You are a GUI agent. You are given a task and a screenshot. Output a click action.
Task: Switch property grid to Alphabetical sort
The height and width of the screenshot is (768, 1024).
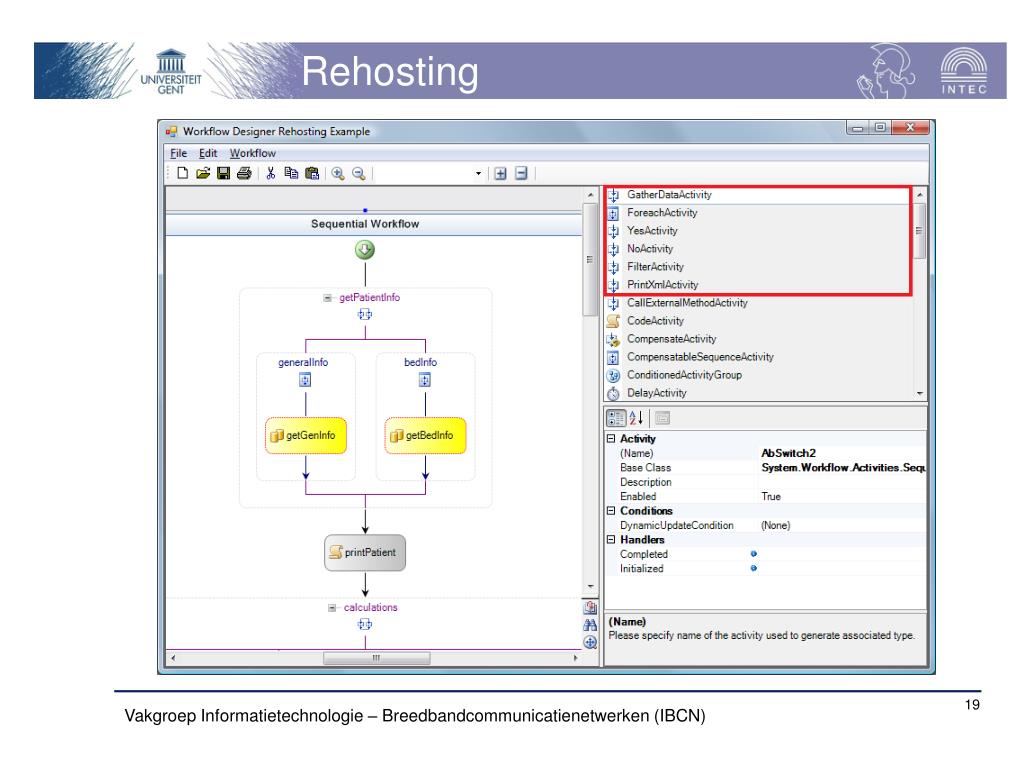click(637, 418)
